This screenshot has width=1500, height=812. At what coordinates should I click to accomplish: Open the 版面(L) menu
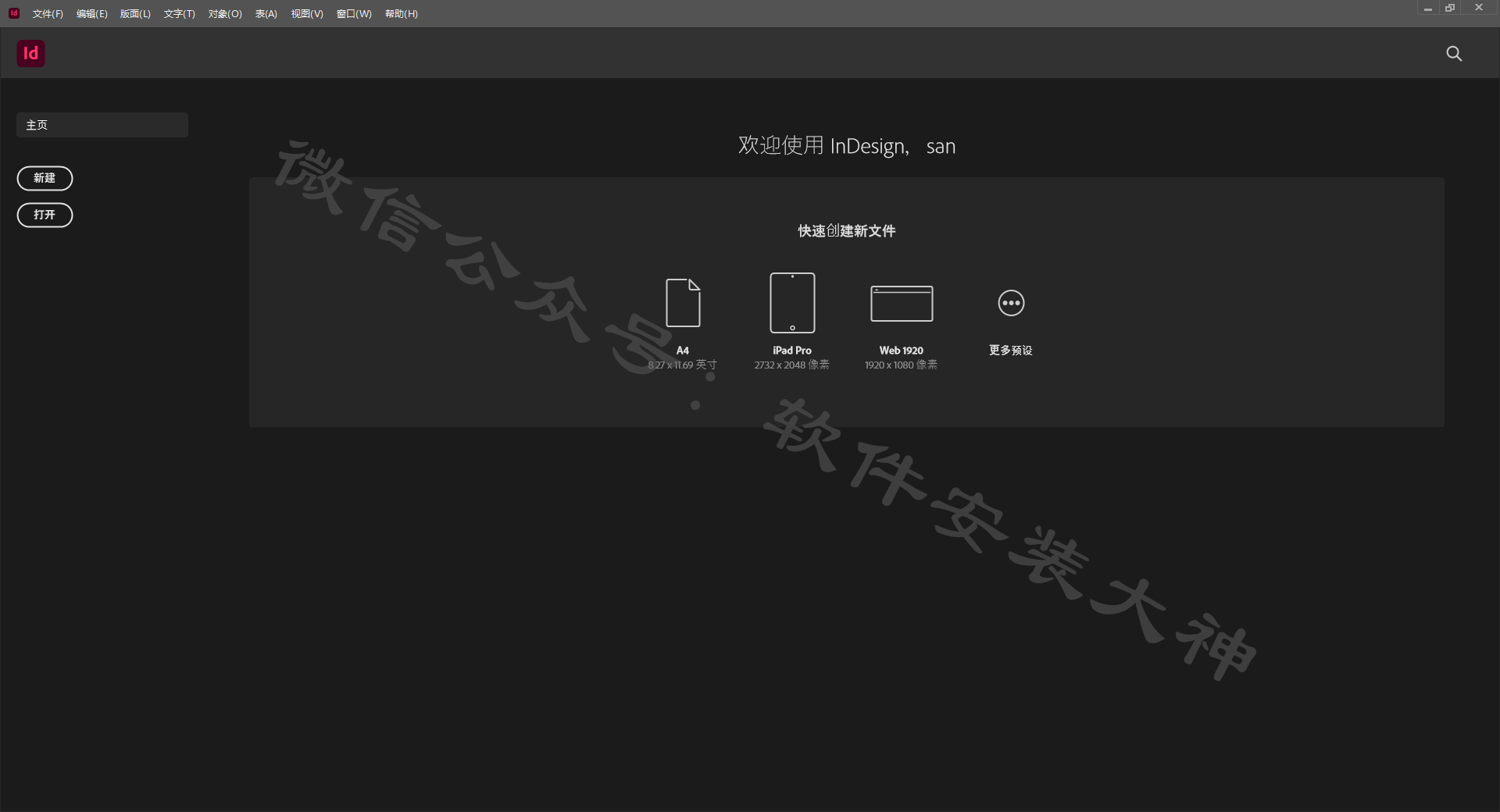tap(135, 14)
